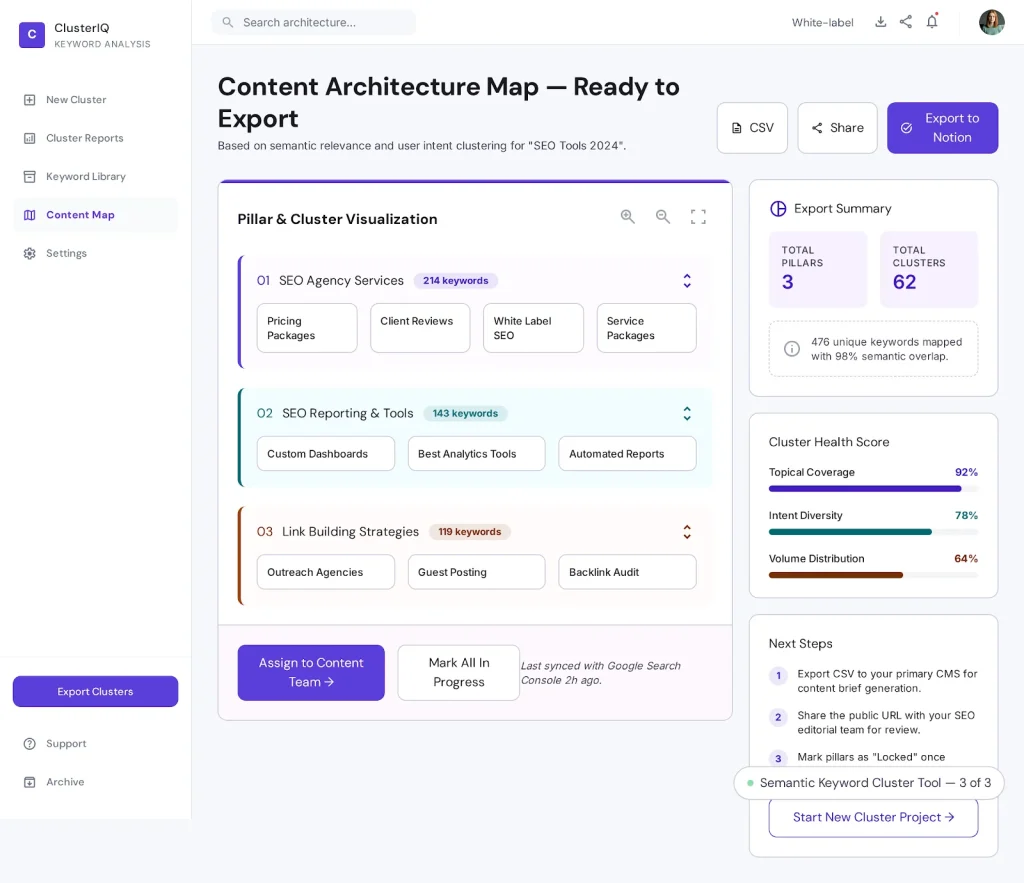
Task: Click the Keyword Library icon
Action: [29, 176]
